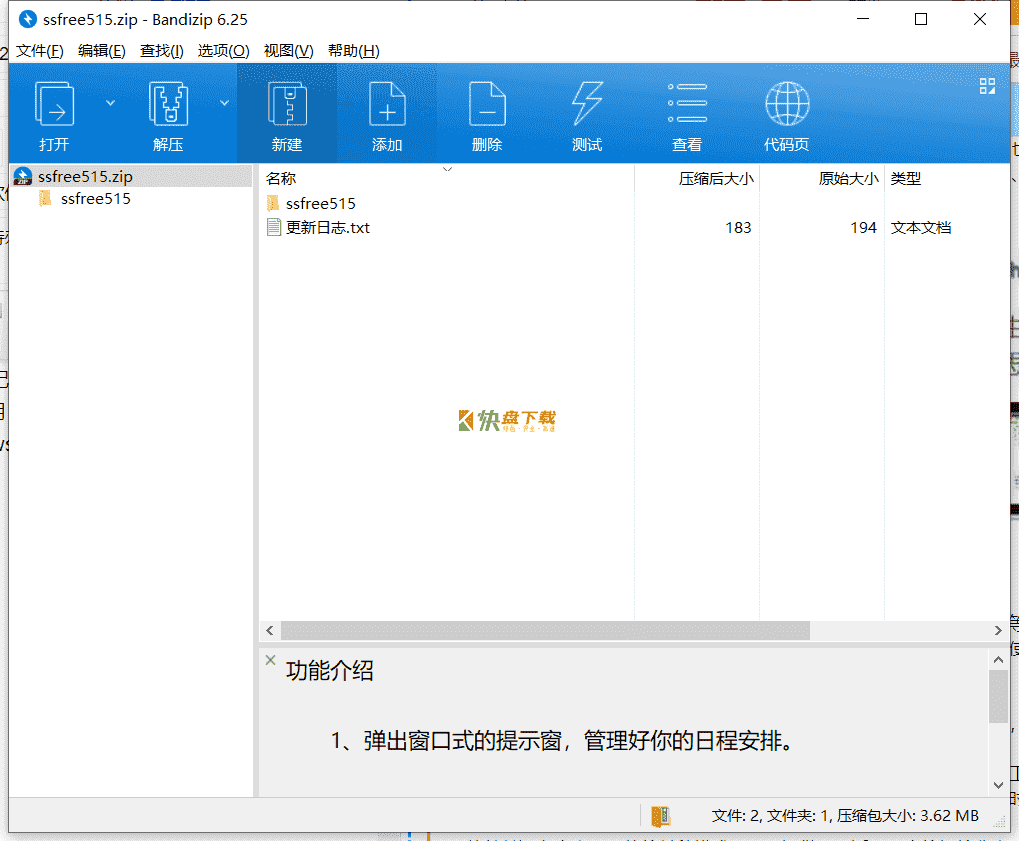Screen dimensions: 1019x841
Task: Open the 编辑(E) menu
Action: (x=101, y=51)
